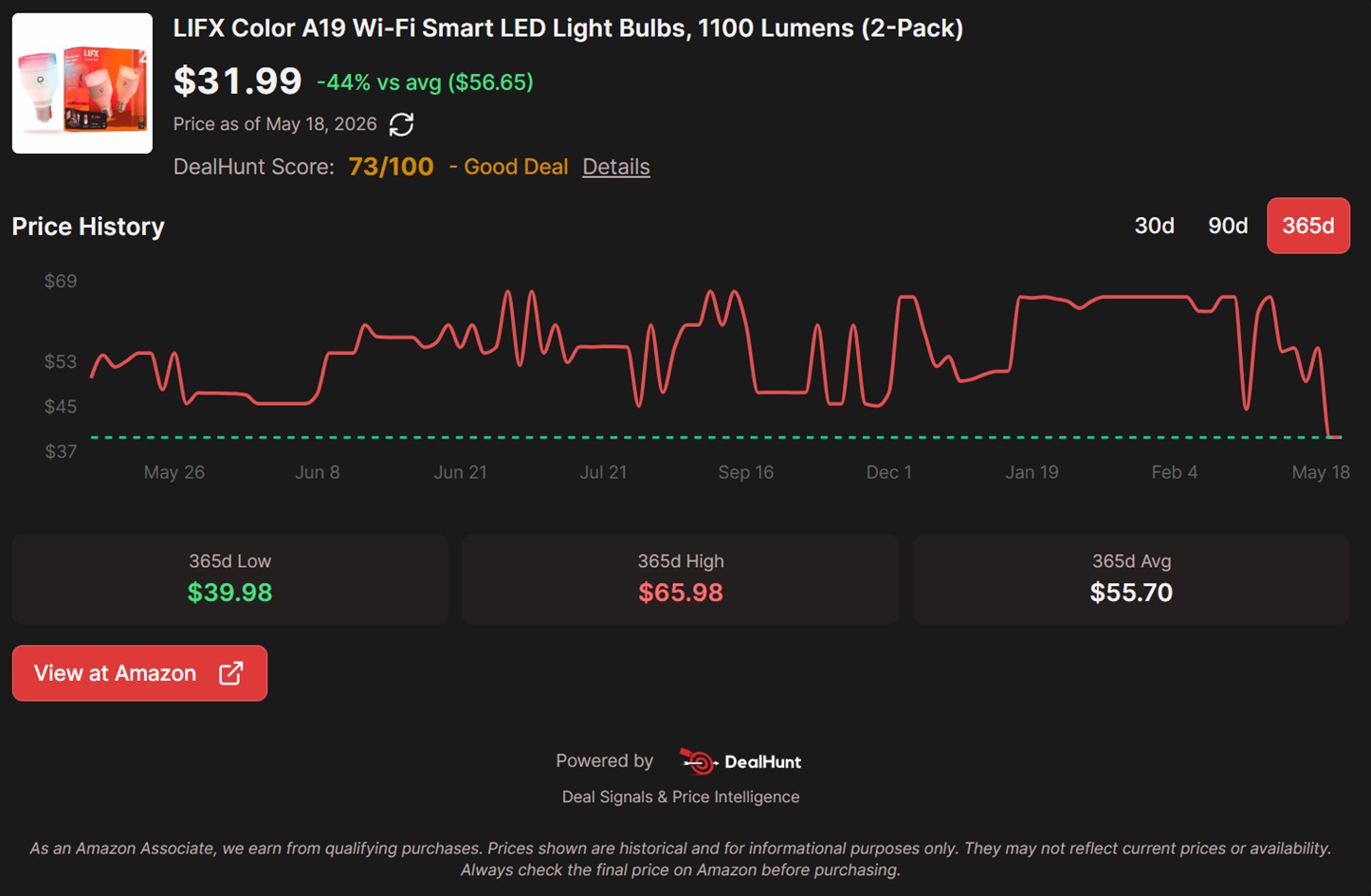Screen dimensions: 1371x896
Task: Click the Powered by text
Action: click(x=604, y=760)
